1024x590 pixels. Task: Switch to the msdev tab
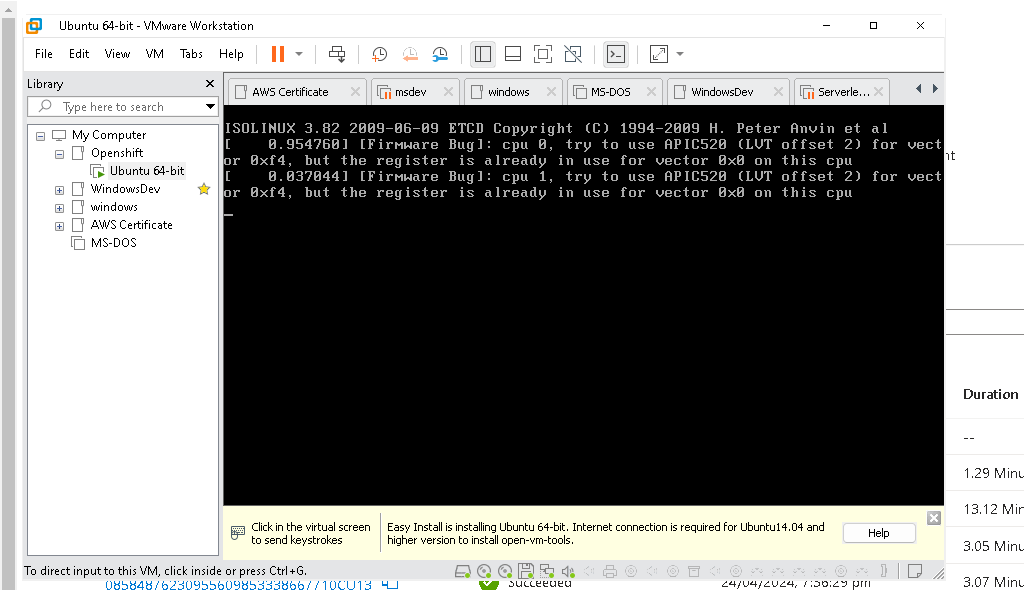tap(410, 92)
